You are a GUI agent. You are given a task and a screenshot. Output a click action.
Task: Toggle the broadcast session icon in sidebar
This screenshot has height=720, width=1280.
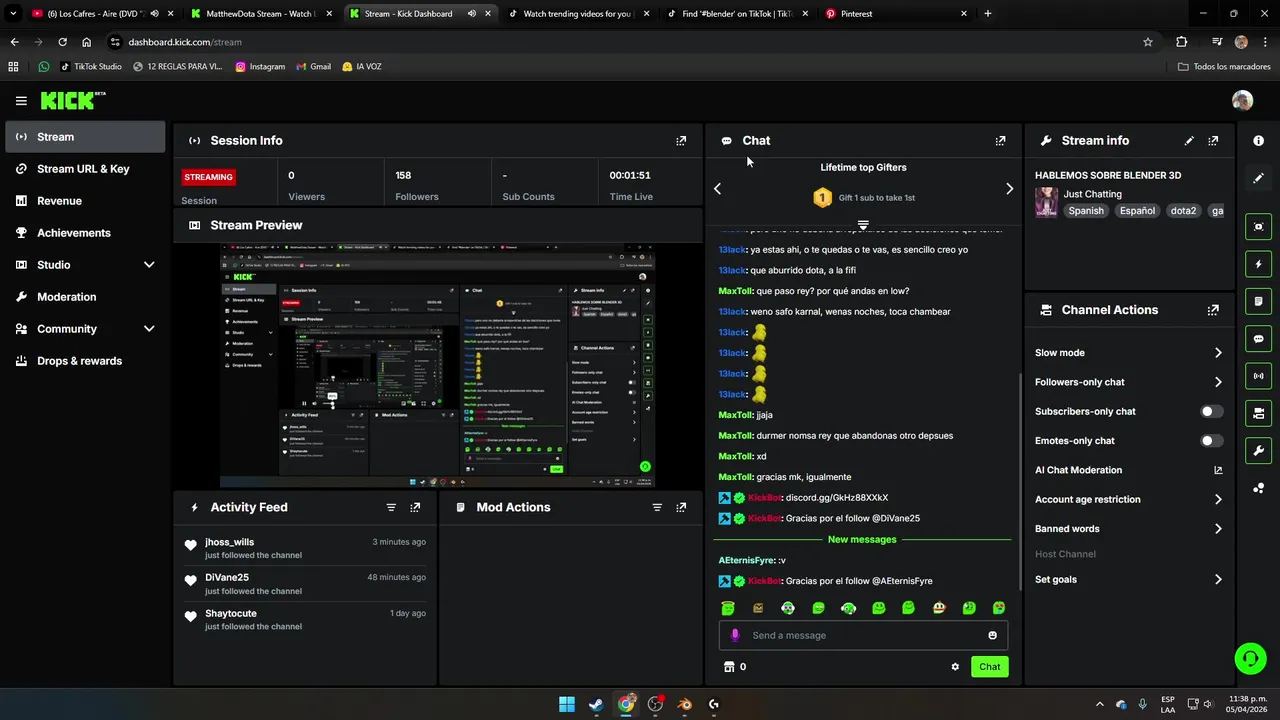point(1258,376)
